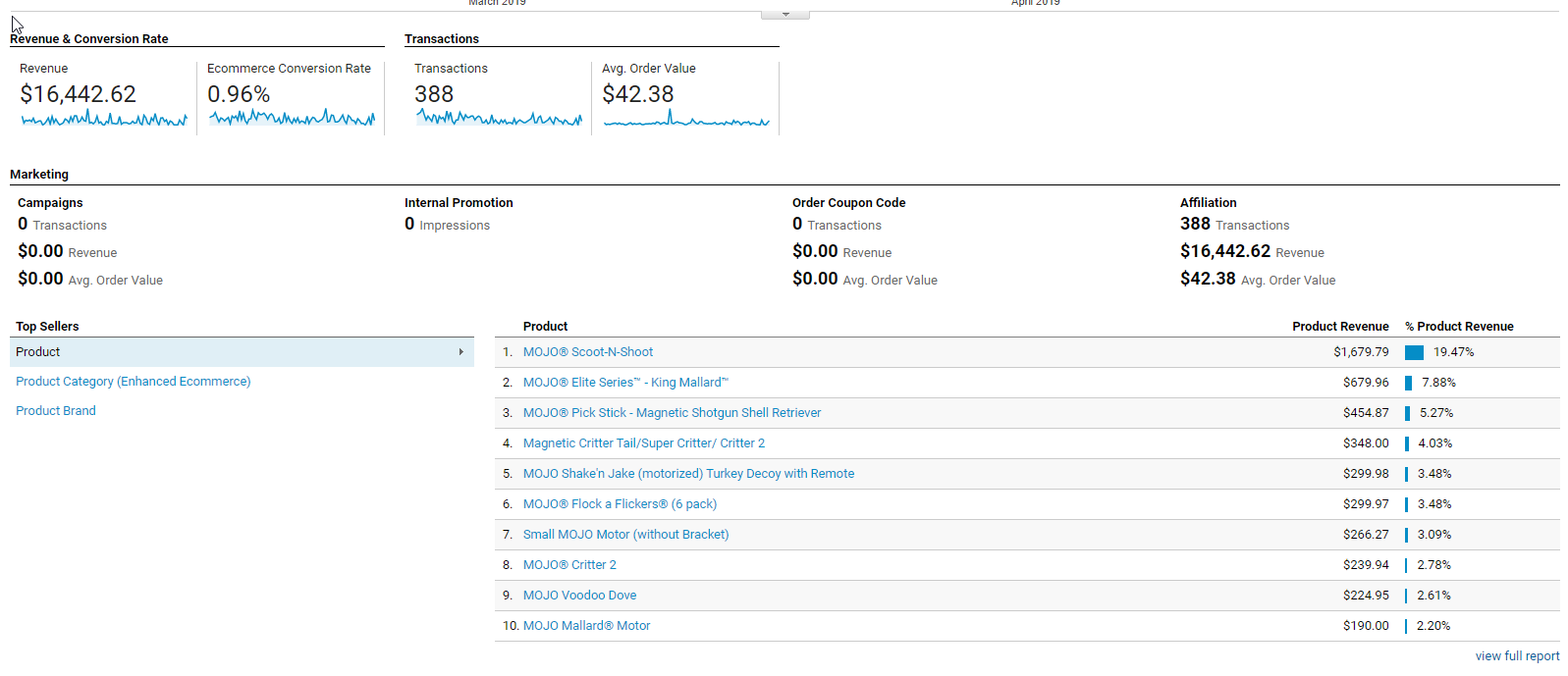Open MOJO Shake'n Jake Turkey Decoy link
1568x676 pixels.
pyautogui.click(x=688, y=474)
